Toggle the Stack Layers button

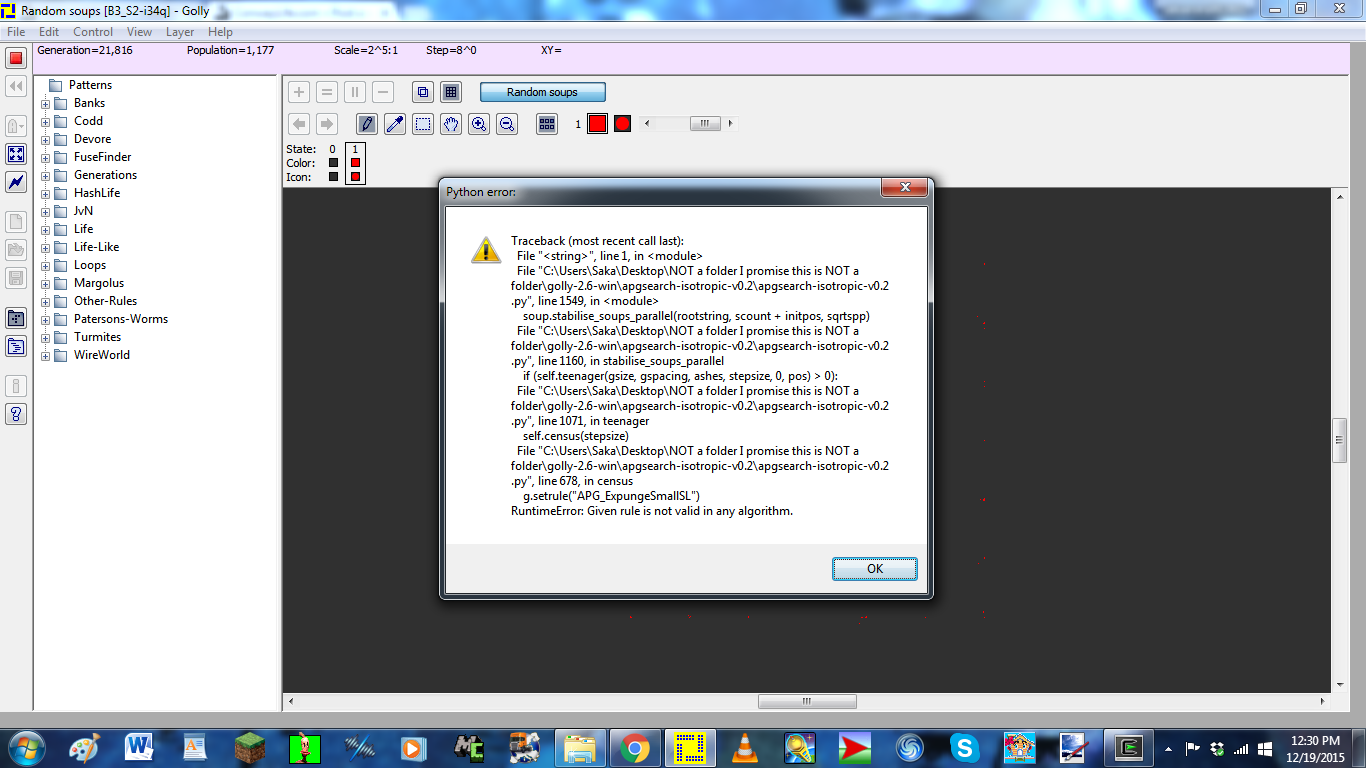coord(423,92)
